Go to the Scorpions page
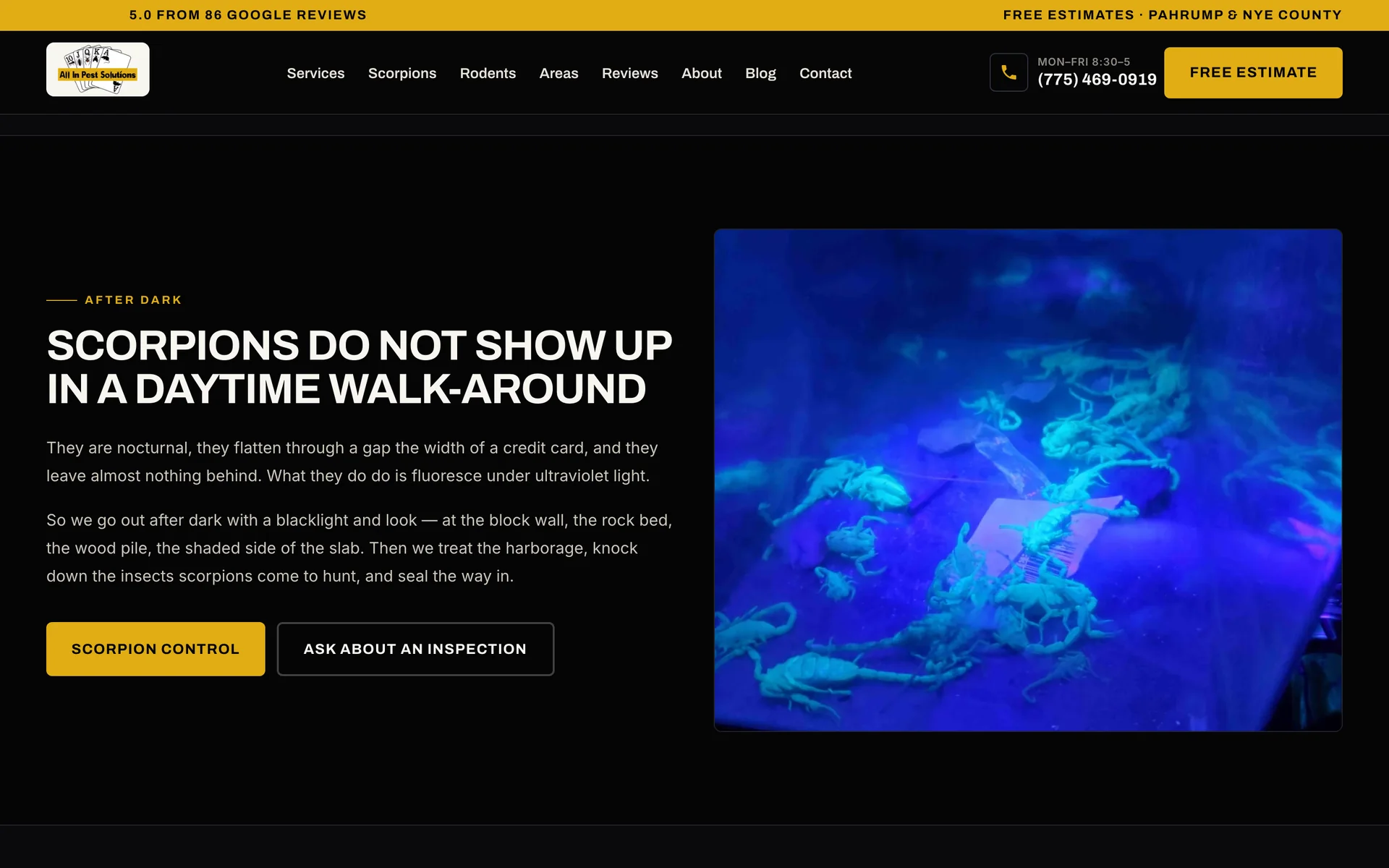 pos(402,73)
